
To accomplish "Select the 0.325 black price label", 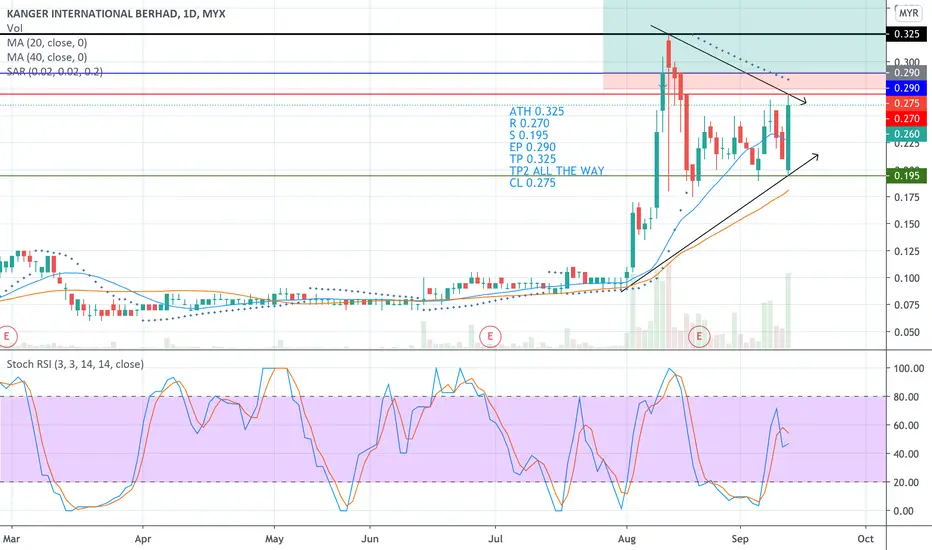I will click(906, 34).
